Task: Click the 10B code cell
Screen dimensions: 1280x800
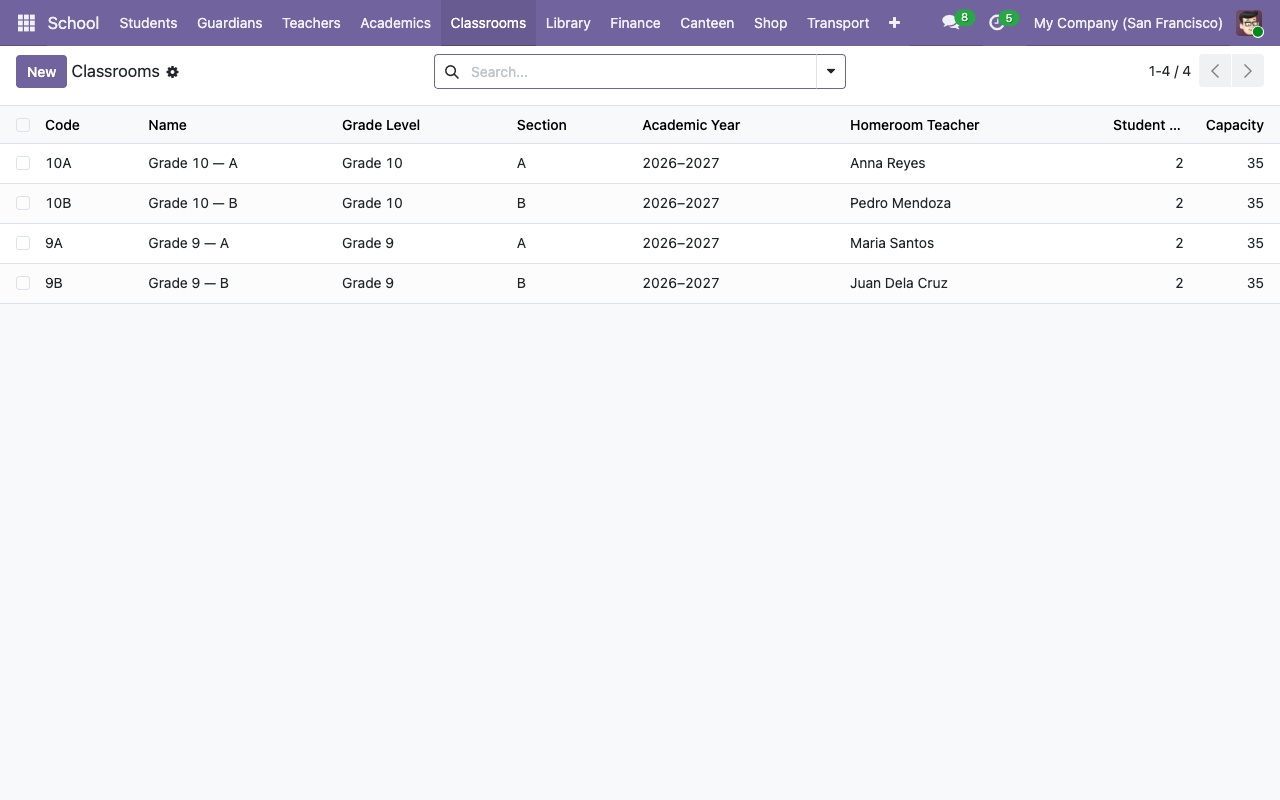Action: tap(58, 203)
